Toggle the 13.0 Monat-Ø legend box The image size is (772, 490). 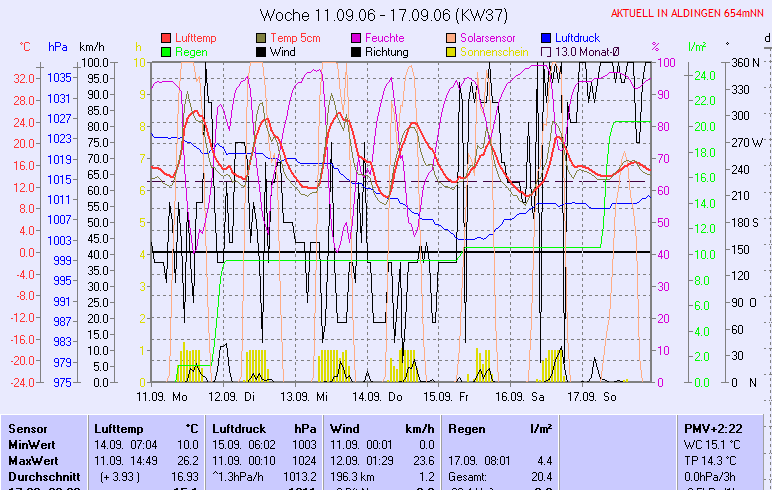(x=546, y=52)
